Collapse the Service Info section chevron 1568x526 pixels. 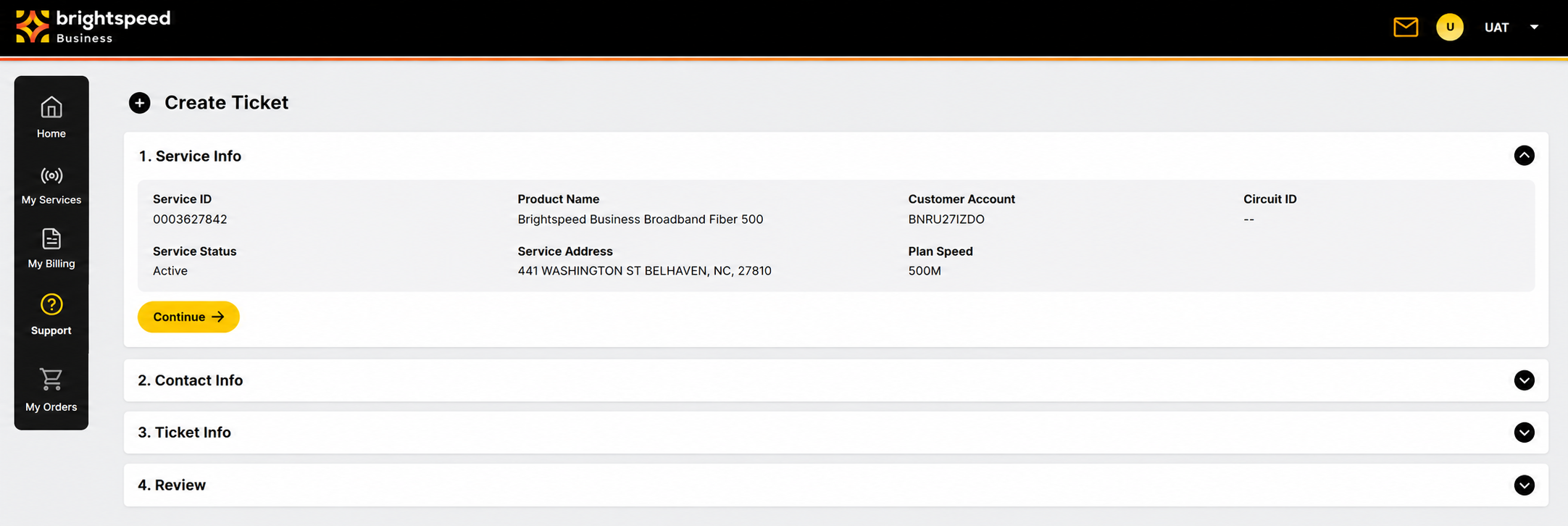pyautogui.click(x=1524, y=156)
